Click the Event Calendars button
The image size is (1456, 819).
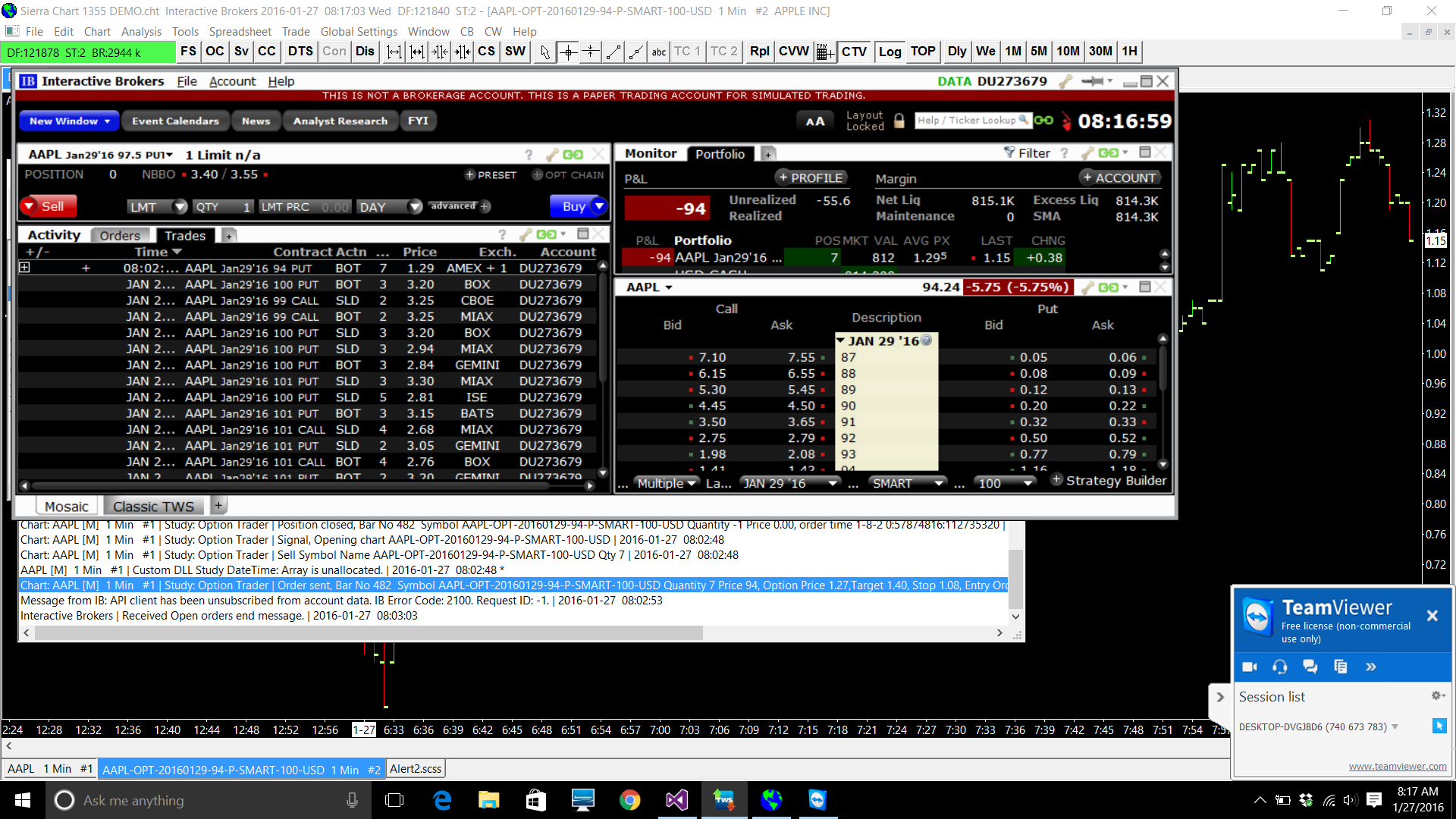[175, 121]
